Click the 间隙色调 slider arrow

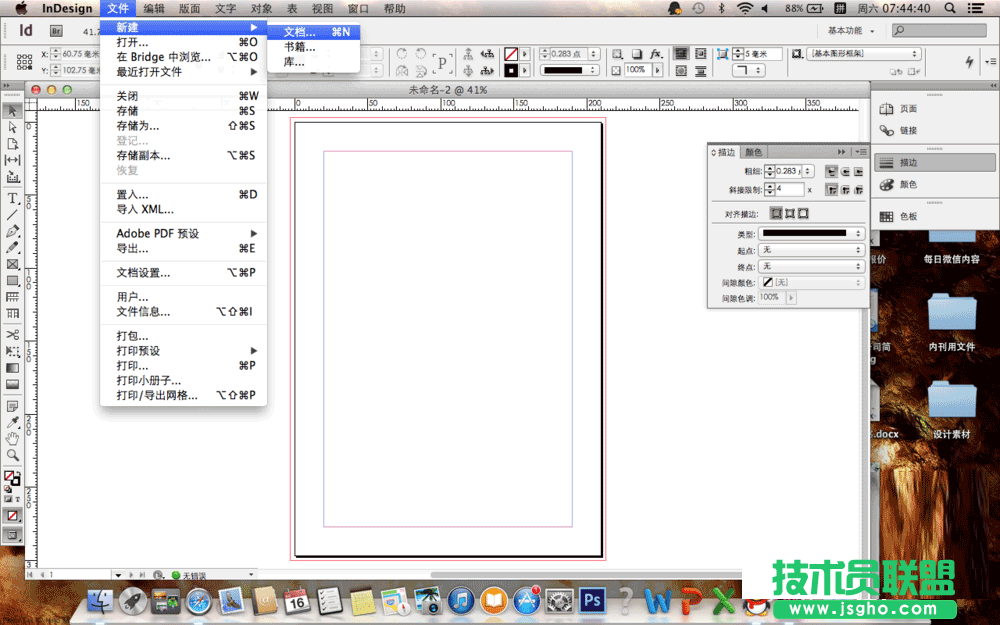click(x=791, y=297)
